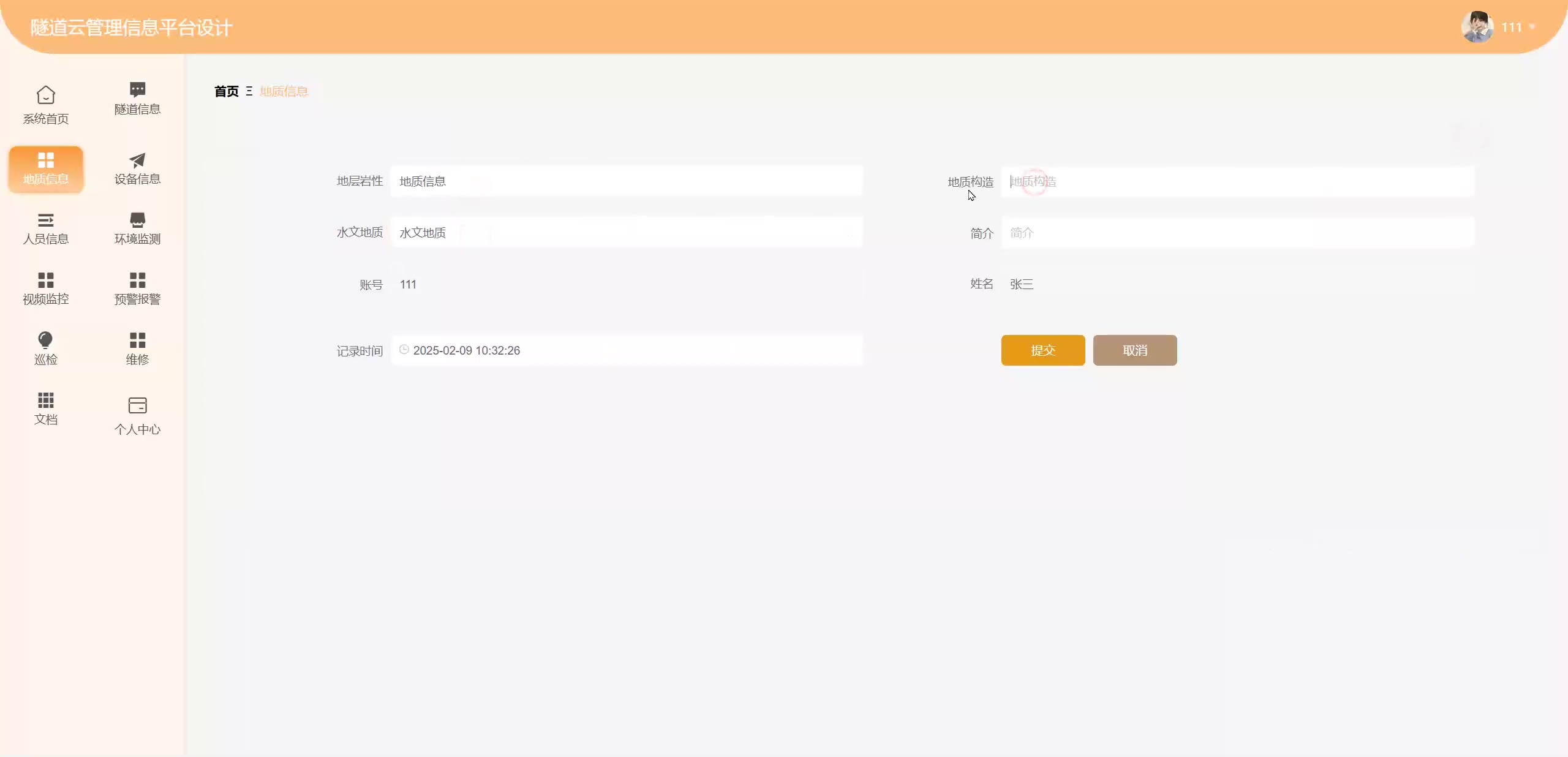
Task: Go to 巡检 lightbulb icon
Action: point(46,340)
